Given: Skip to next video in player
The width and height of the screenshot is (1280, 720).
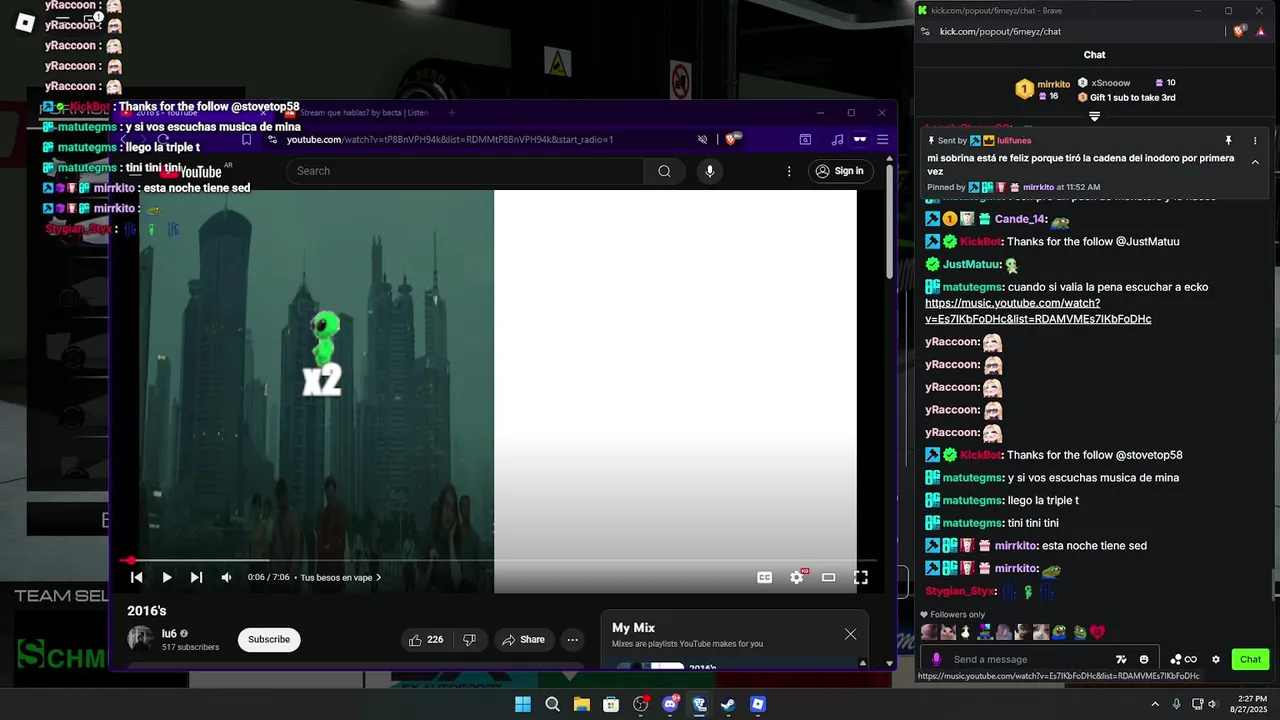Looking at the screenshot, I should [x=196, y=577].
